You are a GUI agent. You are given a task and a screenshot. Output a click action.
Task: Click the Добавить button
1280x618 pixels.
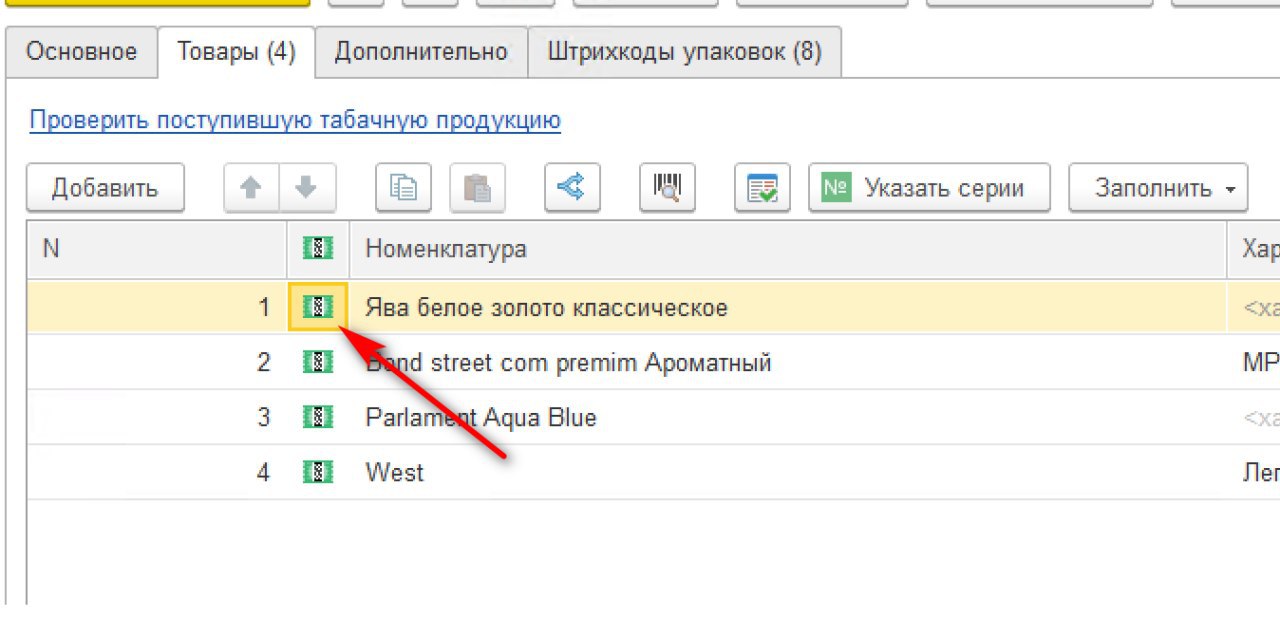point(105,188)
